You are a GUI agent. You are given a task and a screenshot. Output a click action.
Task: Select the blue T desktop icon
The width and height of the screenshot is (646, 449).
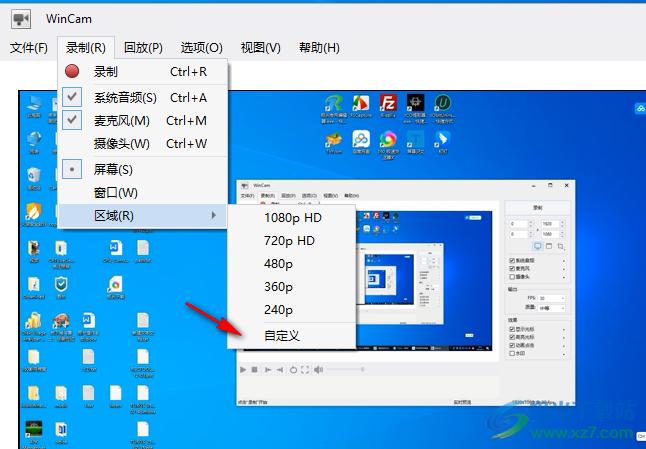(415, 139)
